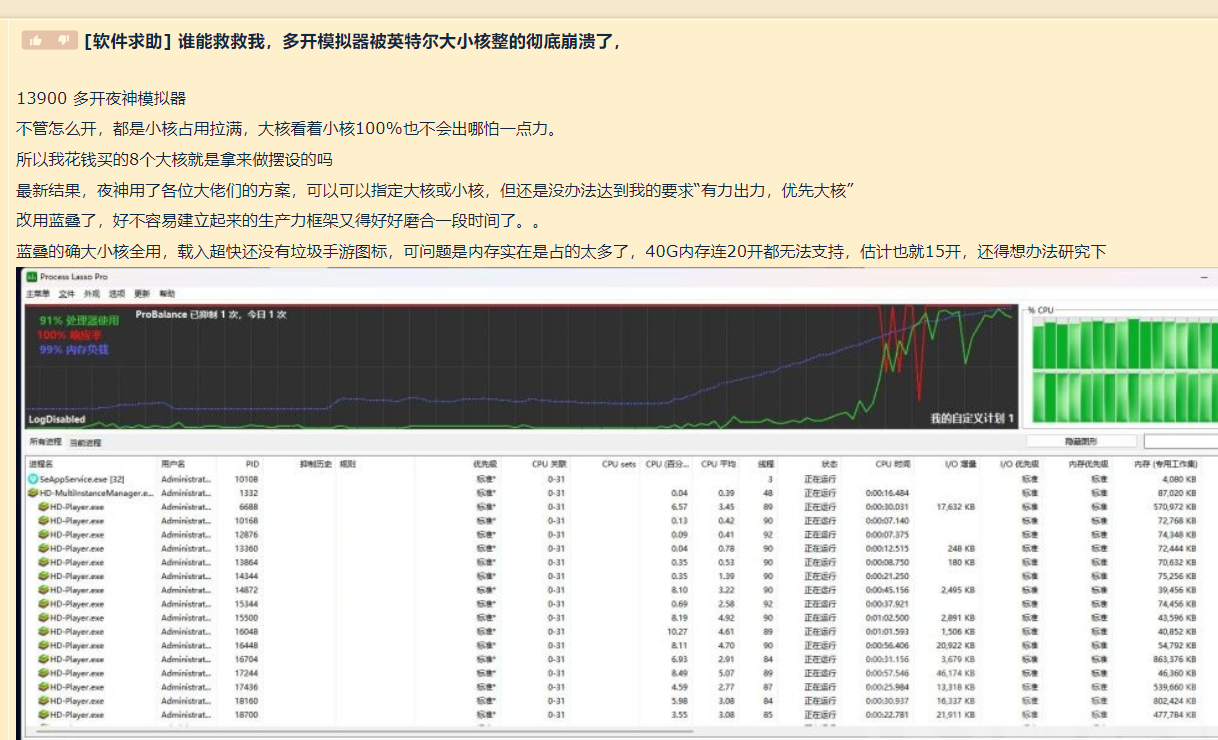Click the HD-Player.exe icon in PID 17436 row

[44, 688]
